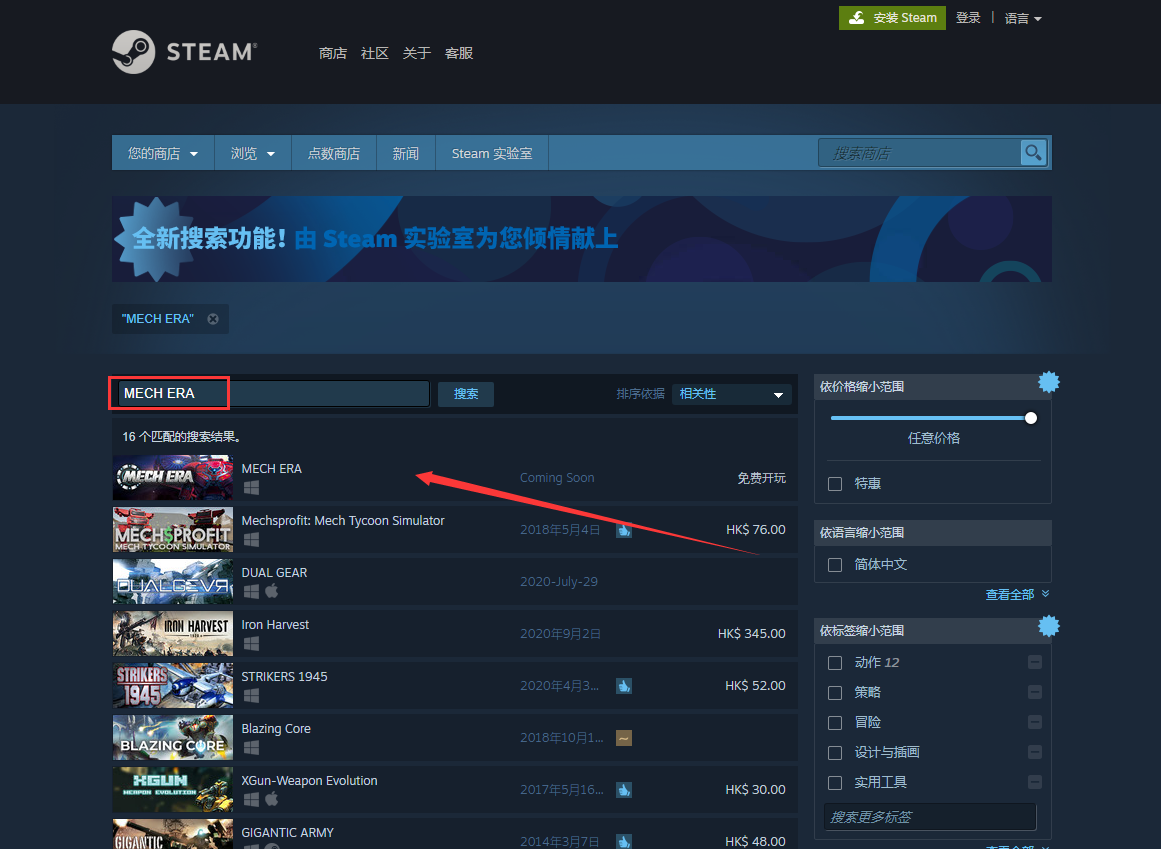Exclude the 动作 tag with minus icon
The height and width of the screenshot is (849, 1161).
coord(1035,662)
